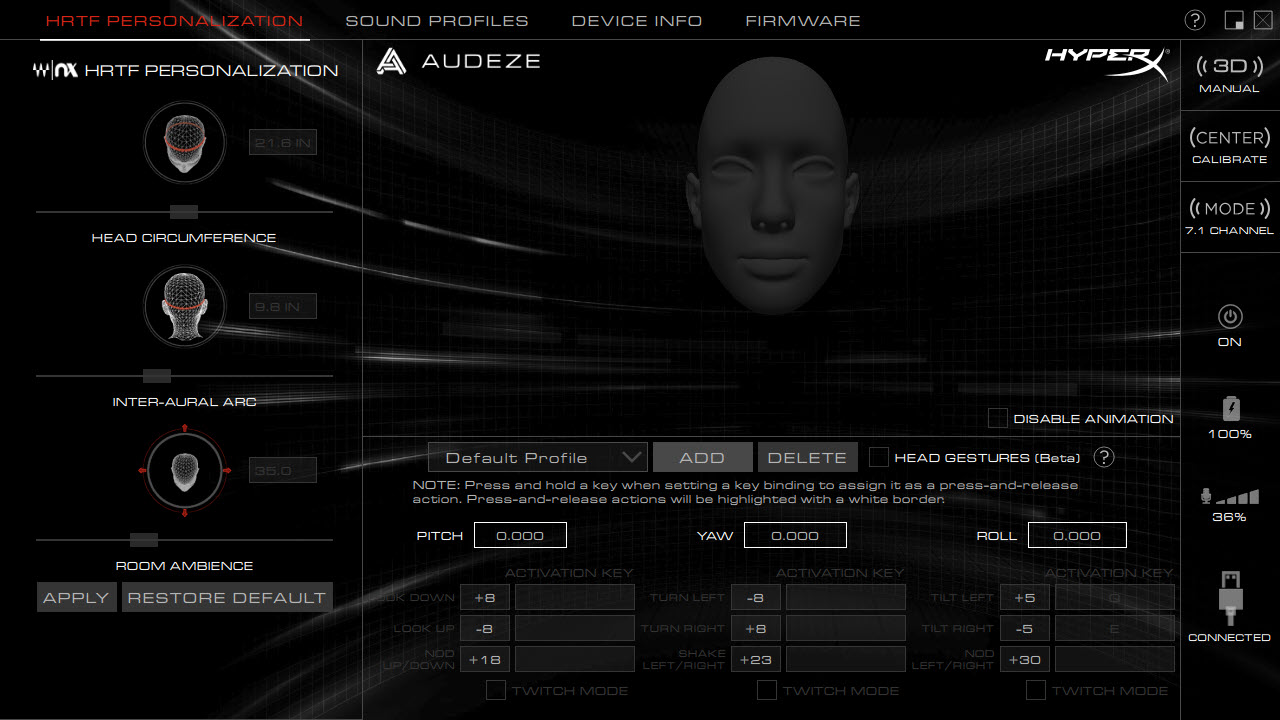The width and height of the screenshot is (1280, 720).
Task: Click the PITCH value field
Action: point(520,535)
